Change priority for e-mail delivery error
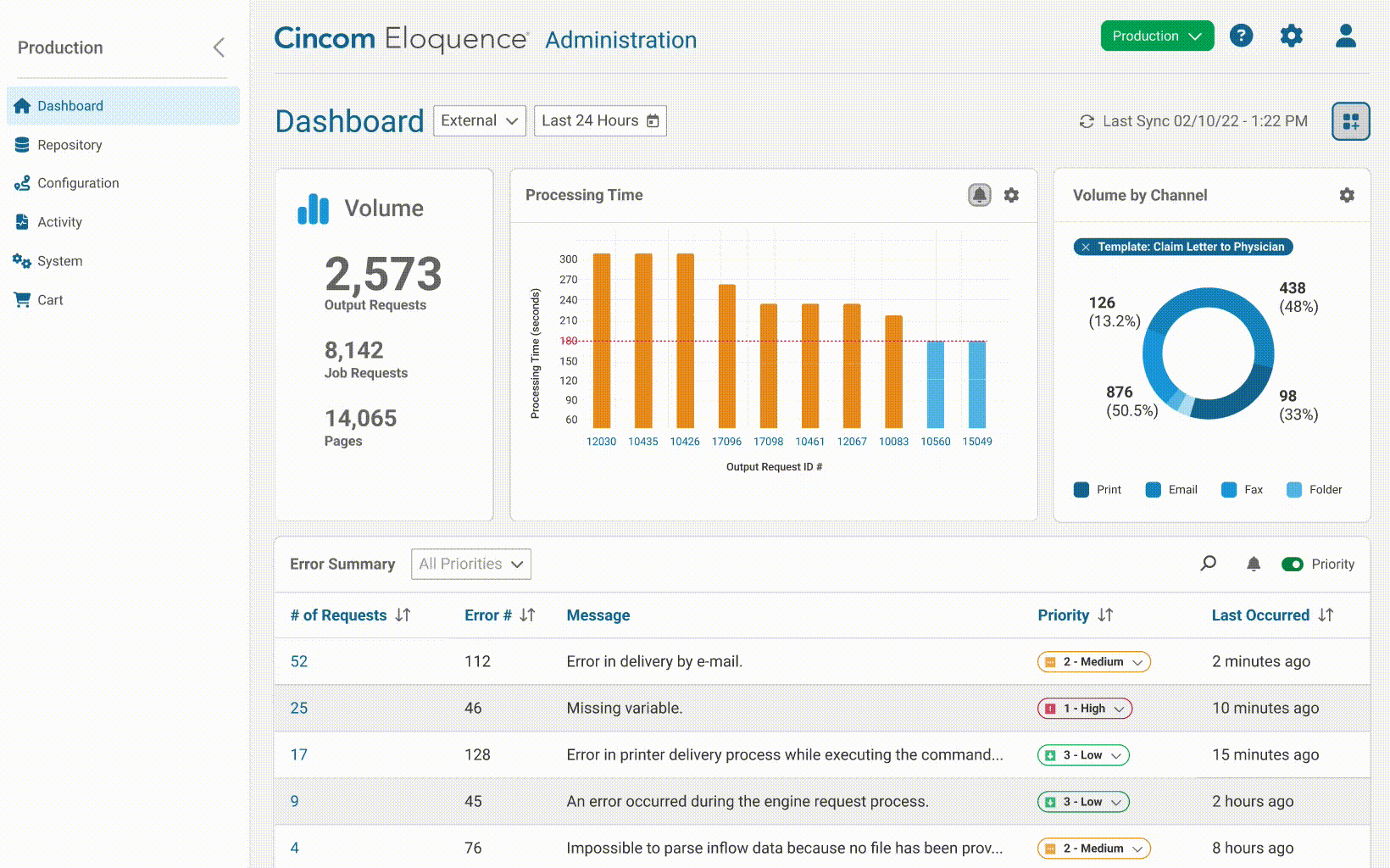Screen dimensions: 1390x868 (x=1094, y=662)
